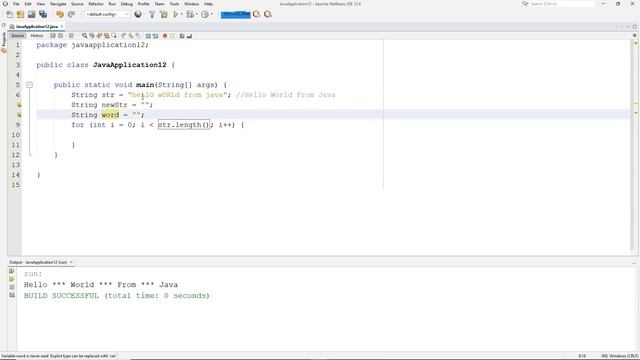
Task: Click the Find Selection magnifier icon in editor toolbar
Action: tap(84, 36)
